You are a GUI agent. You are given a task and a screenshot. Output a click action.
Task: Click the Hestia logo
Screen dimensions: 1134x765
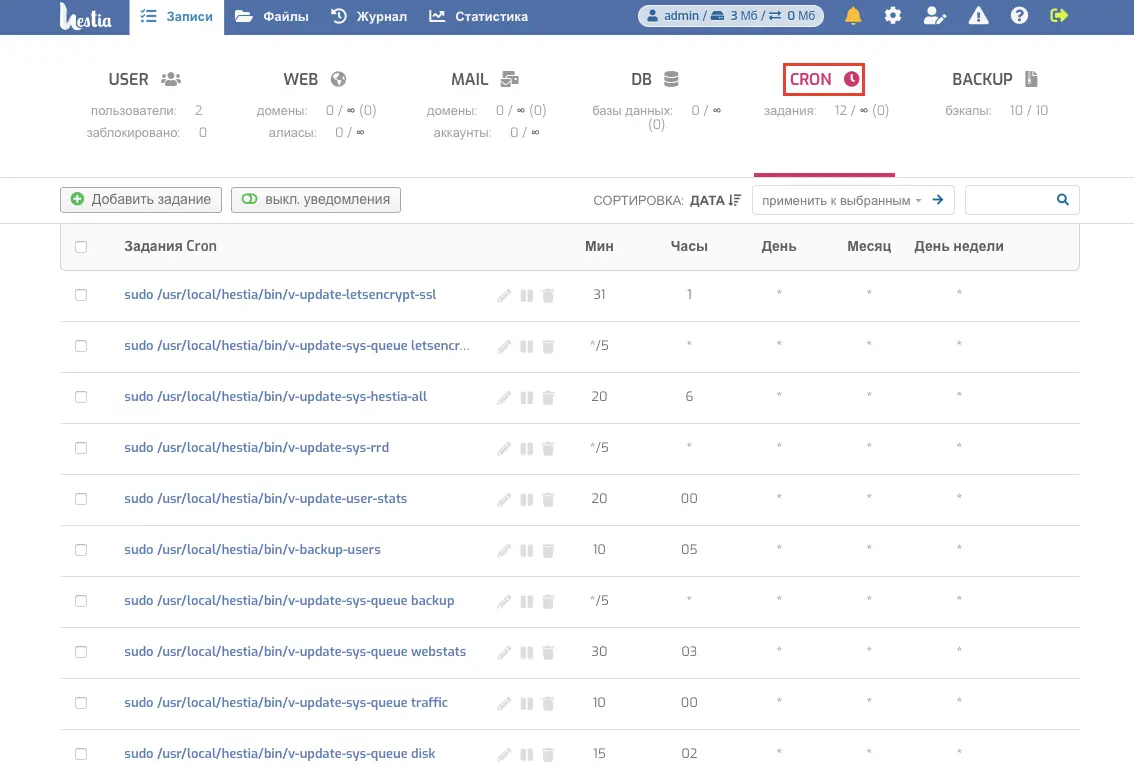click(x=85, y=17)
